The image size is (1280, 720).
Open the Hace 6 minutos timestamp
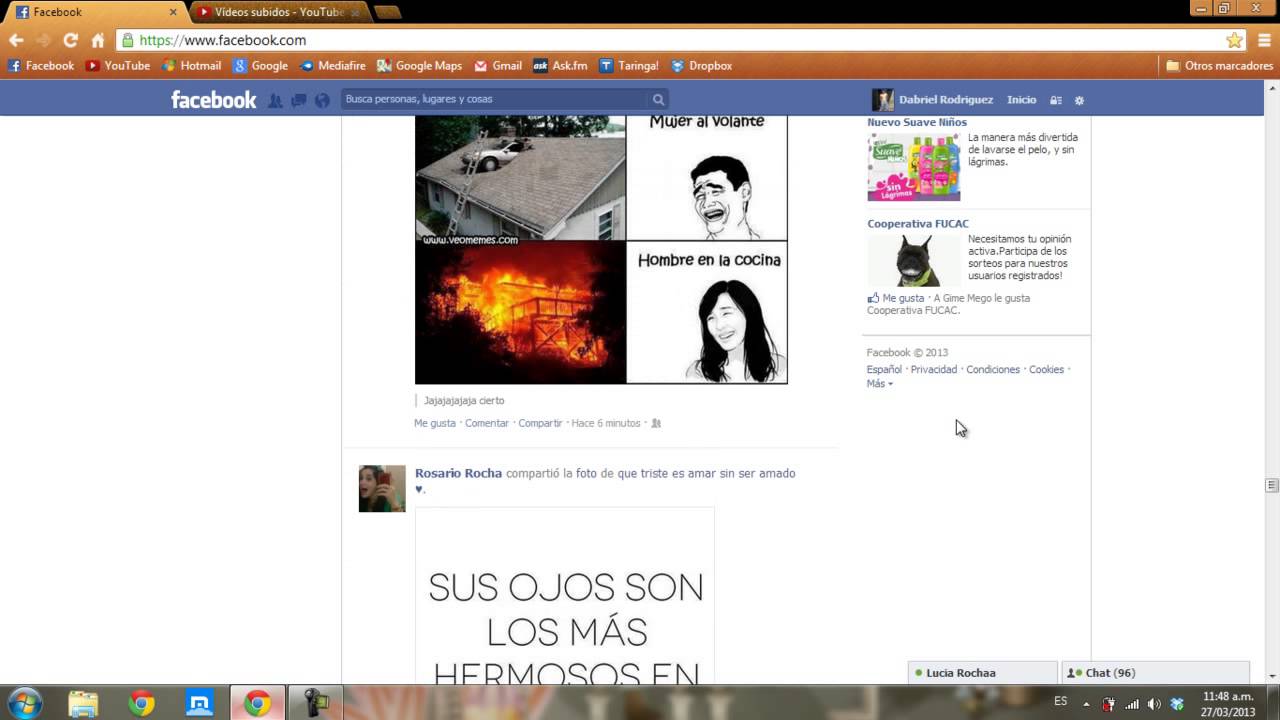click(x=606, y=423)
